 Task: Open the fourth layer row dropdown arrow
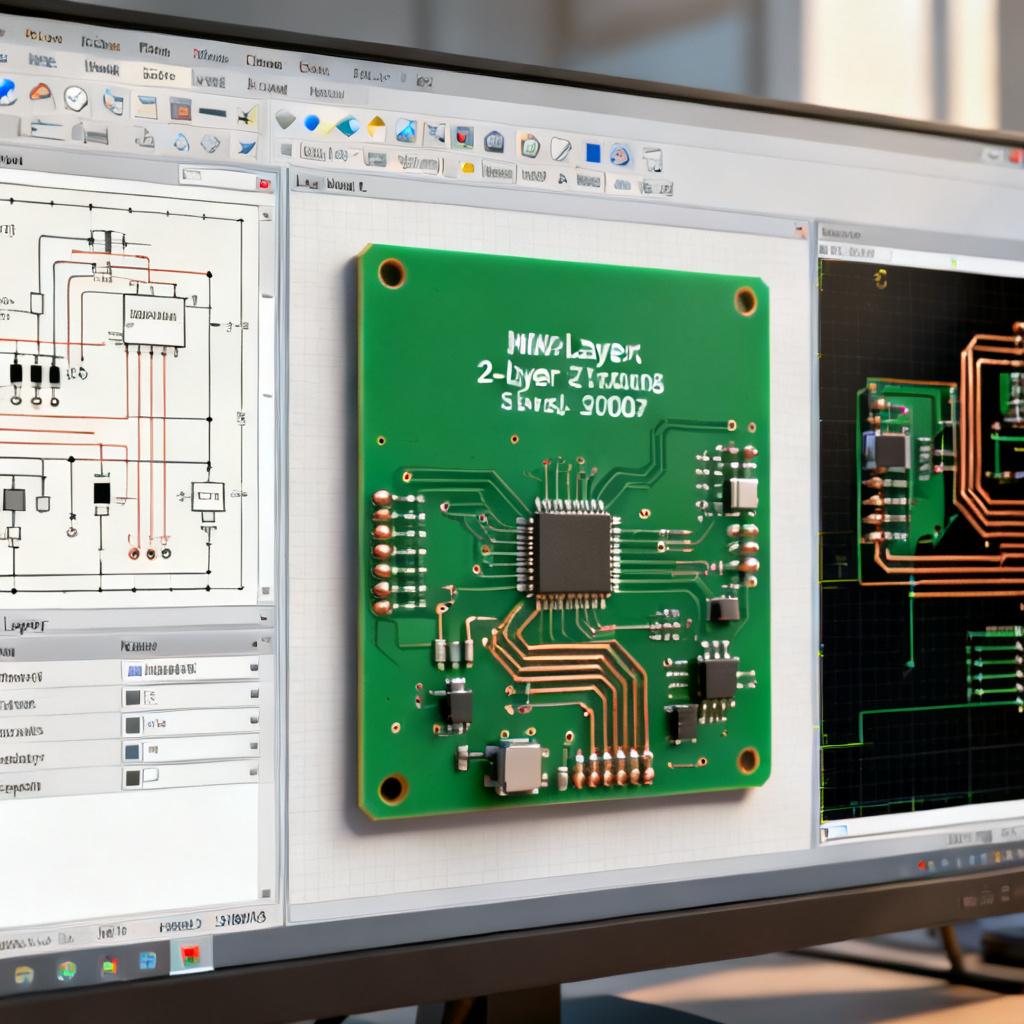[x=254, y=746]
